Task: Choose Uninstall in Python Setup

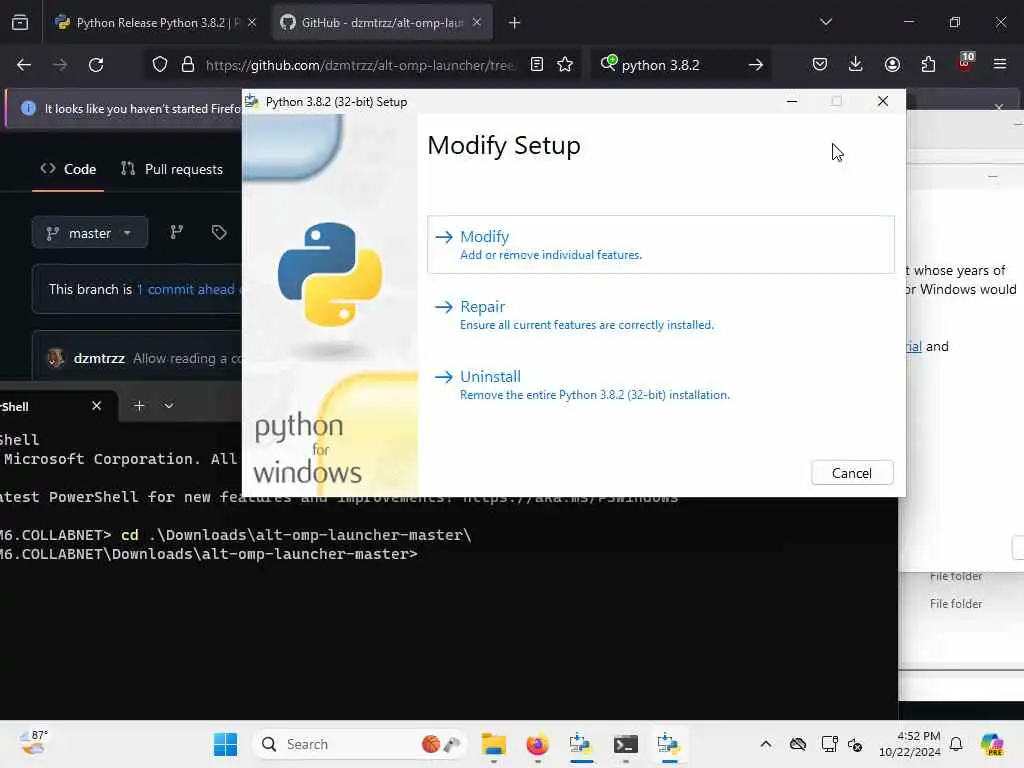Action: tap(660, 385)
